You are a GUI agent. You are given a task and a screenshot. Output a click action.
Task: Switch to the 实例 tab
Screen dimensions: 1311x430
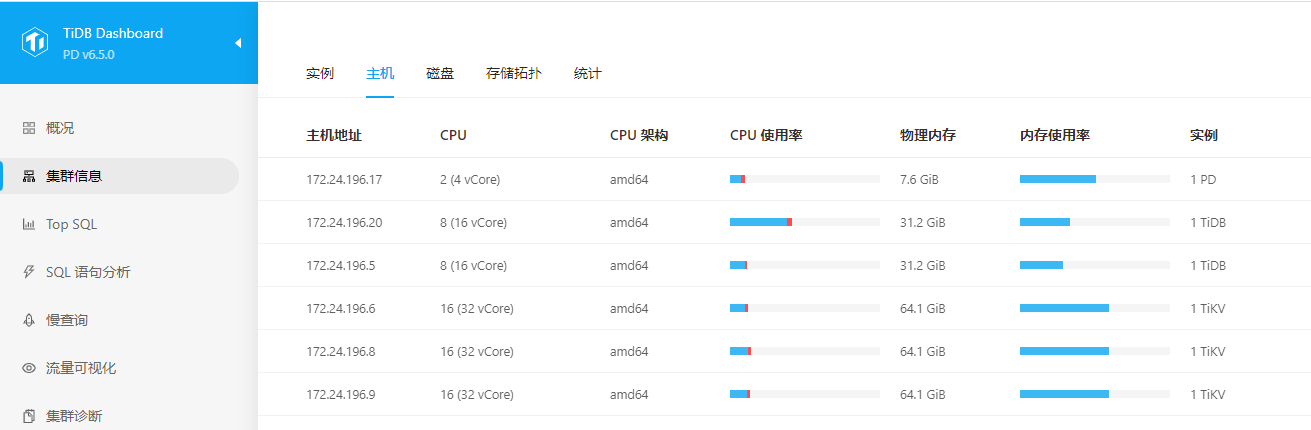[320, 74]
